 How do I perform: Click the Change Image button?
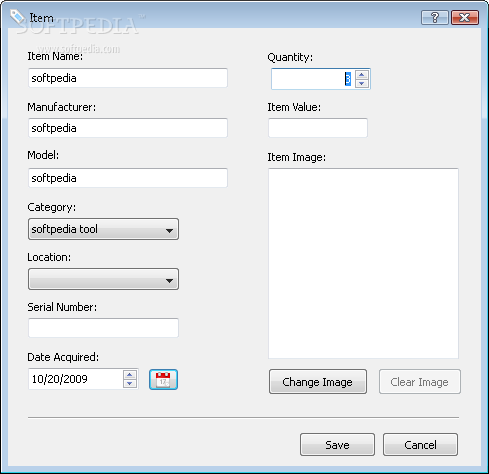coord(318,382)
